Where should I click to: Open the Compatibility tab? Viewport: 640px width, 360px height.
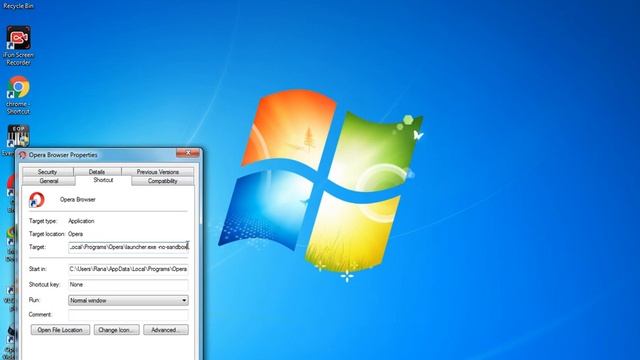pyautogui.click(x=162, y=181)
